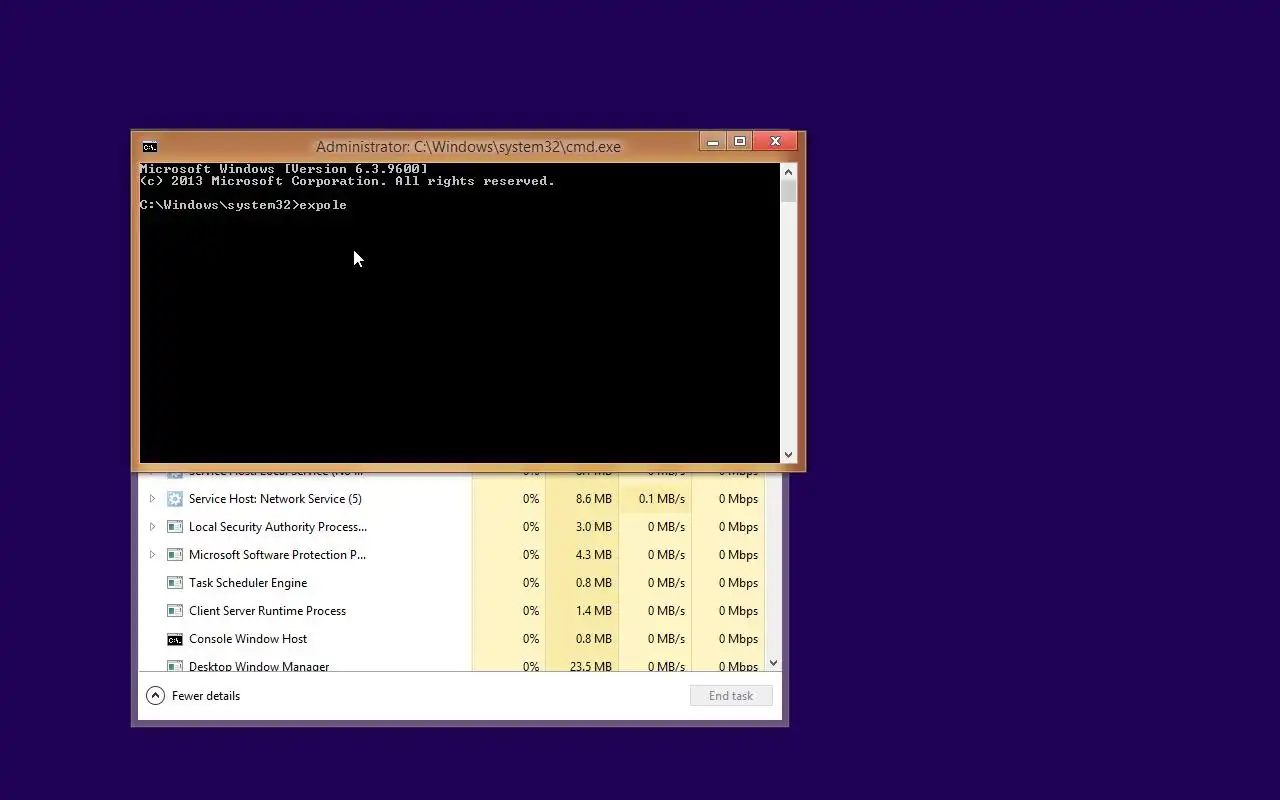Select the Desktop Window Manager process
The width and height of the screenshot is (1280, 800).
click(x=451, y=664)
